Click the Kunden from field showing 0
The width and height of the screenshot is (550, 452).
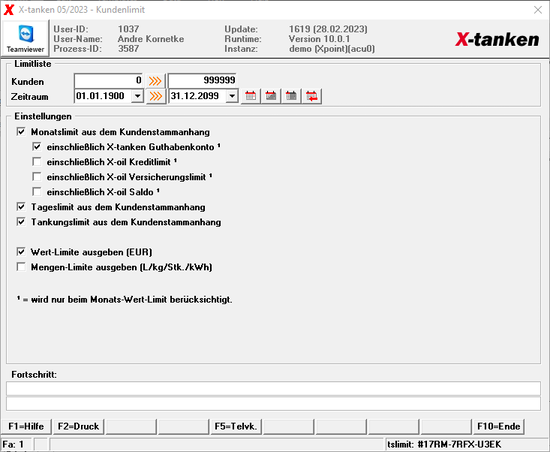point(109,81)
